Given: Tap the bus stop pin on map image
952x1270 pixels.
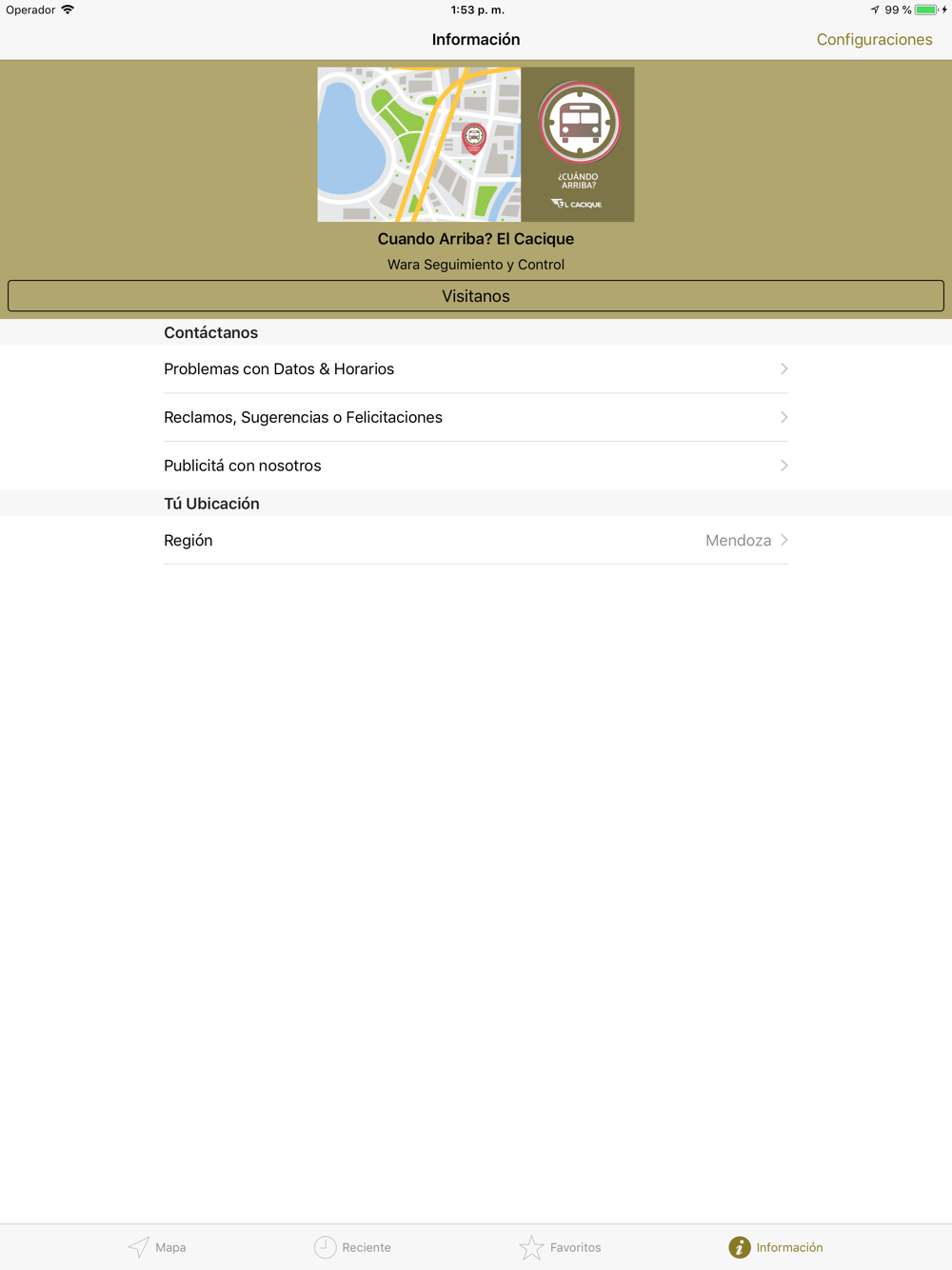Looking at the screenshot, I should [x=473, y=138].
